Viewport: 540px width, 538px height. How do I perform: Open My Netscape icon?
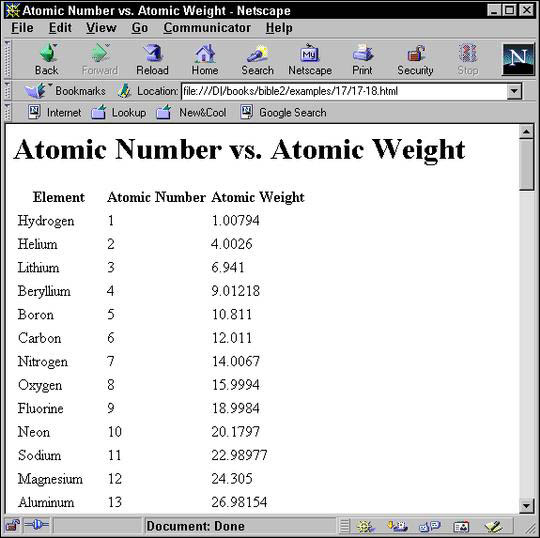(310, 53)
